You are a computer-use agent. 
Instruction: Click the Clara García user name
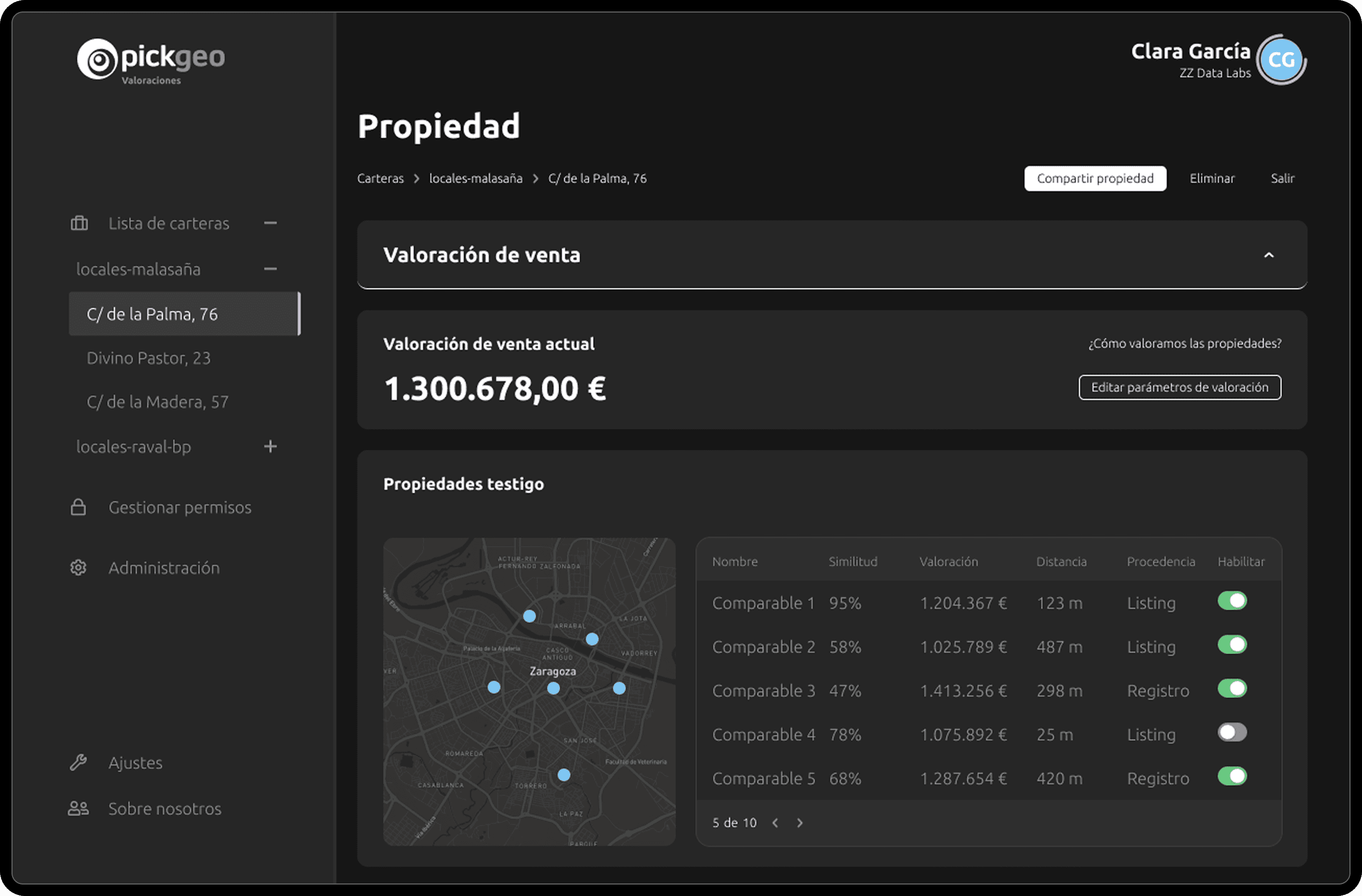[1190, 51]
